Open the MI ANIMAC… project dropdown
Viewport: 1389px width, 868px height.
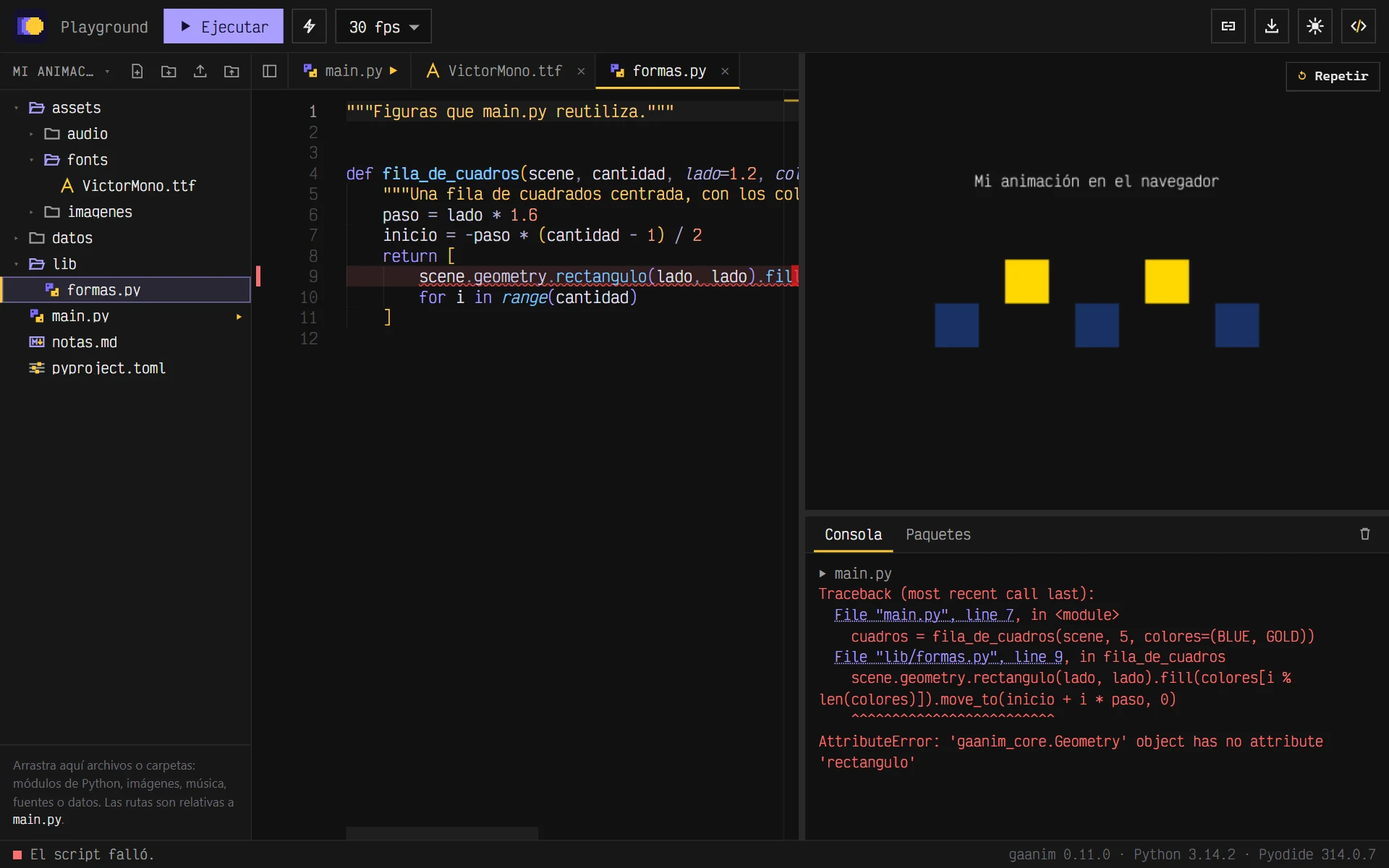coord(61,72)
